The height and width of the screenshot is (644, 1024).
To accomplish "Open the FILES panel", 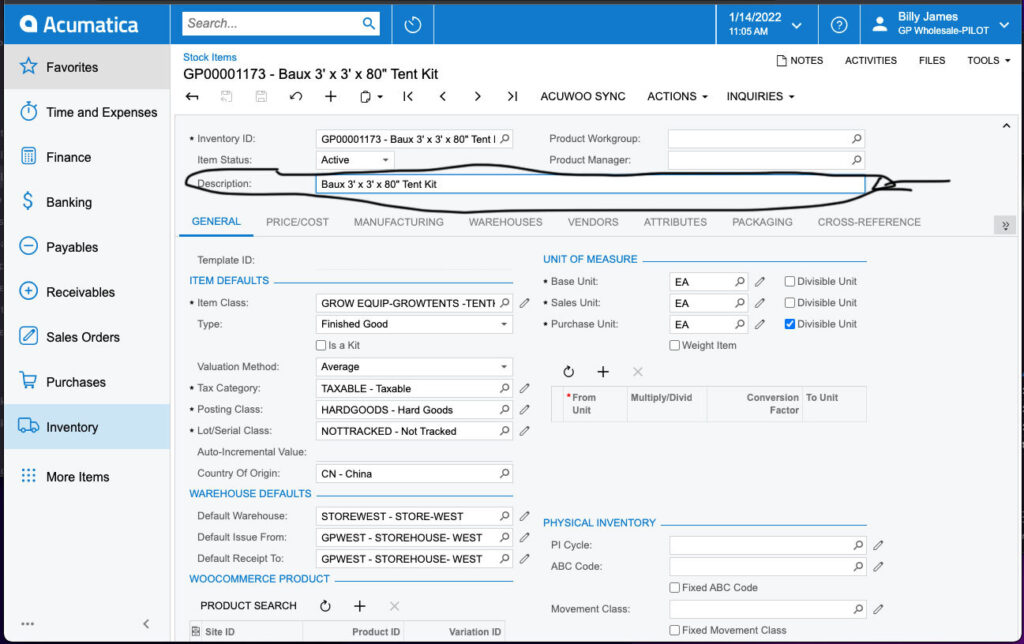I will (x=932, y=61).
